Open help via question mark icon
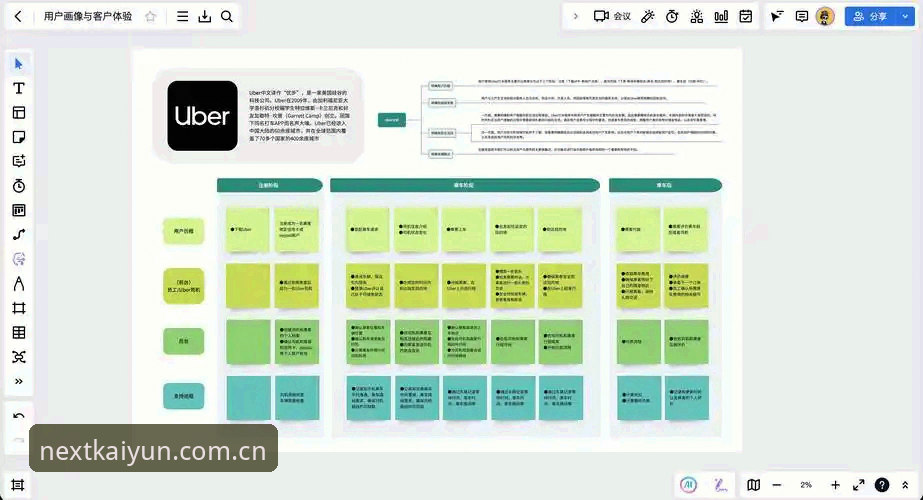 [x=882, y=485]
